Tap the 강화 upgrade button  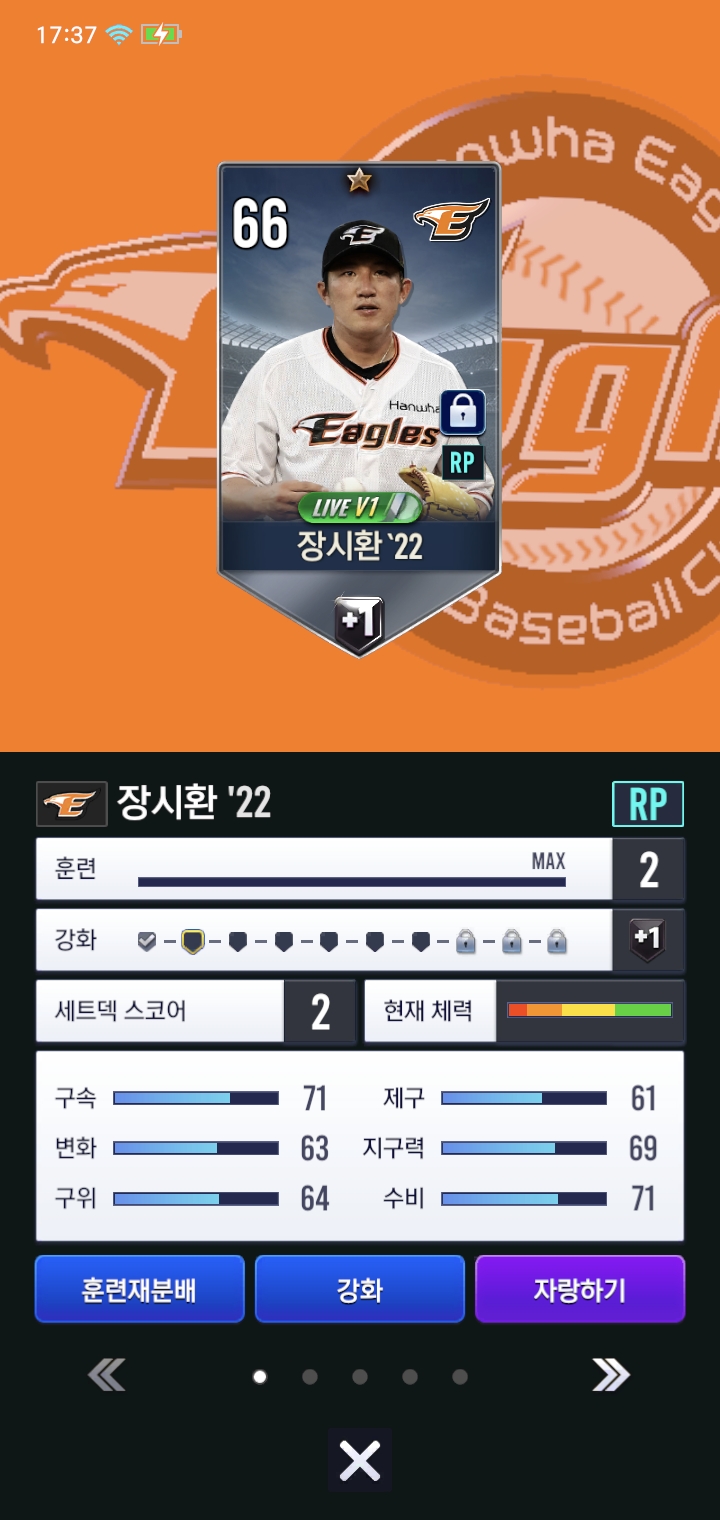click(360, 1290)
